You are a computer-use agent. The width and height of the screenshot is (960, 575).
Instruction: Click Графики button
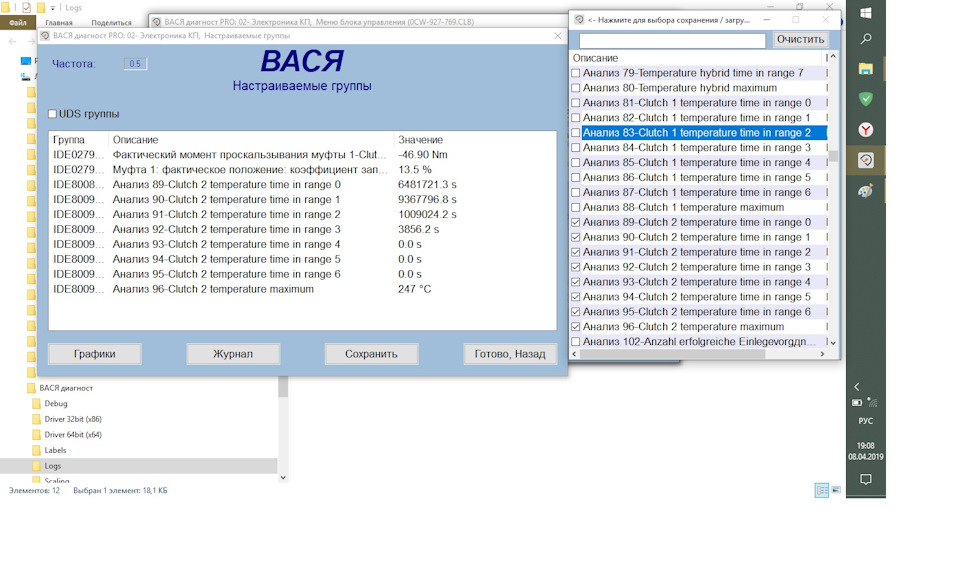click(95, 354)
